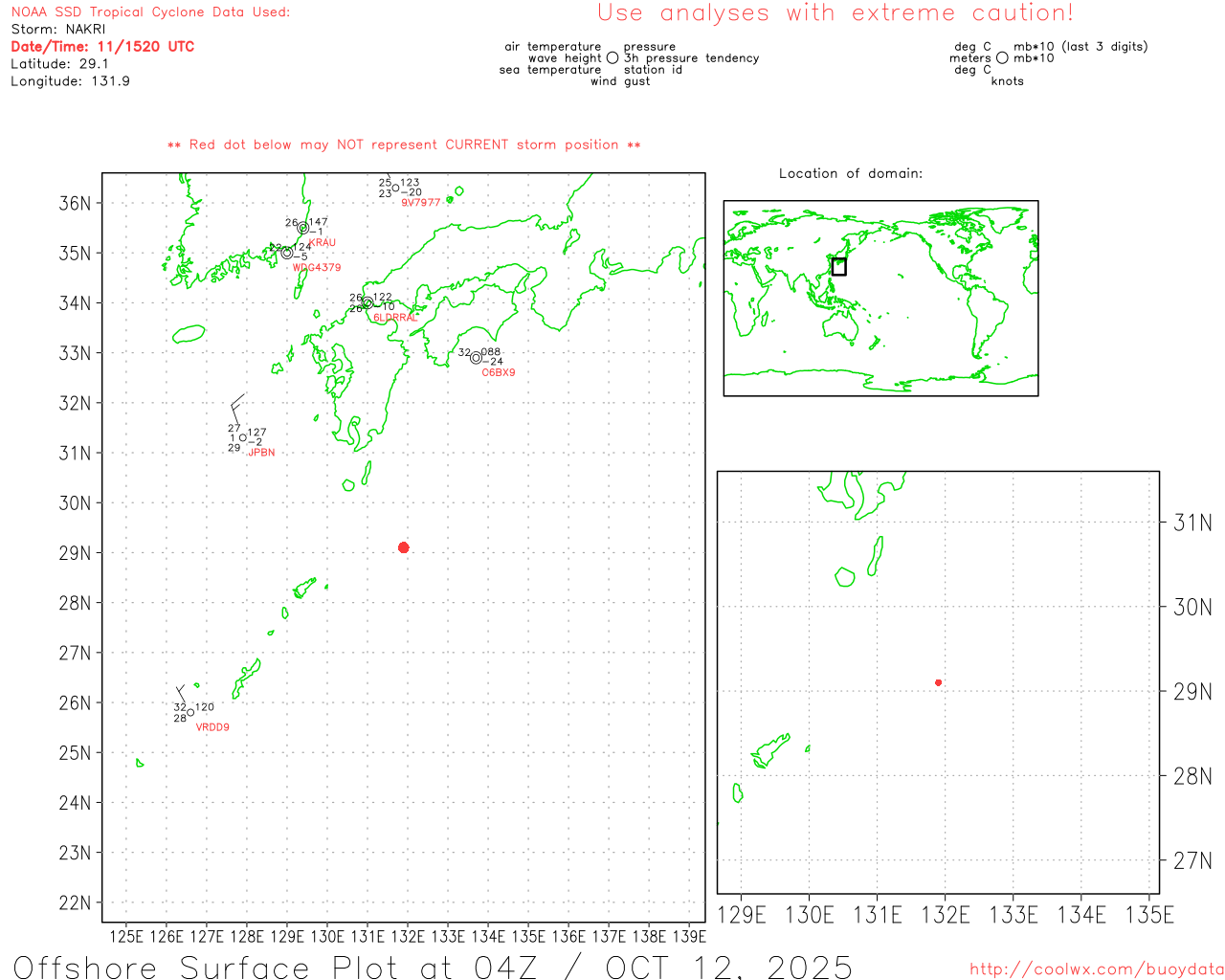Click the 36N latitude axis label
This screenshot has height=980, width=1225.
coord(76,203)
